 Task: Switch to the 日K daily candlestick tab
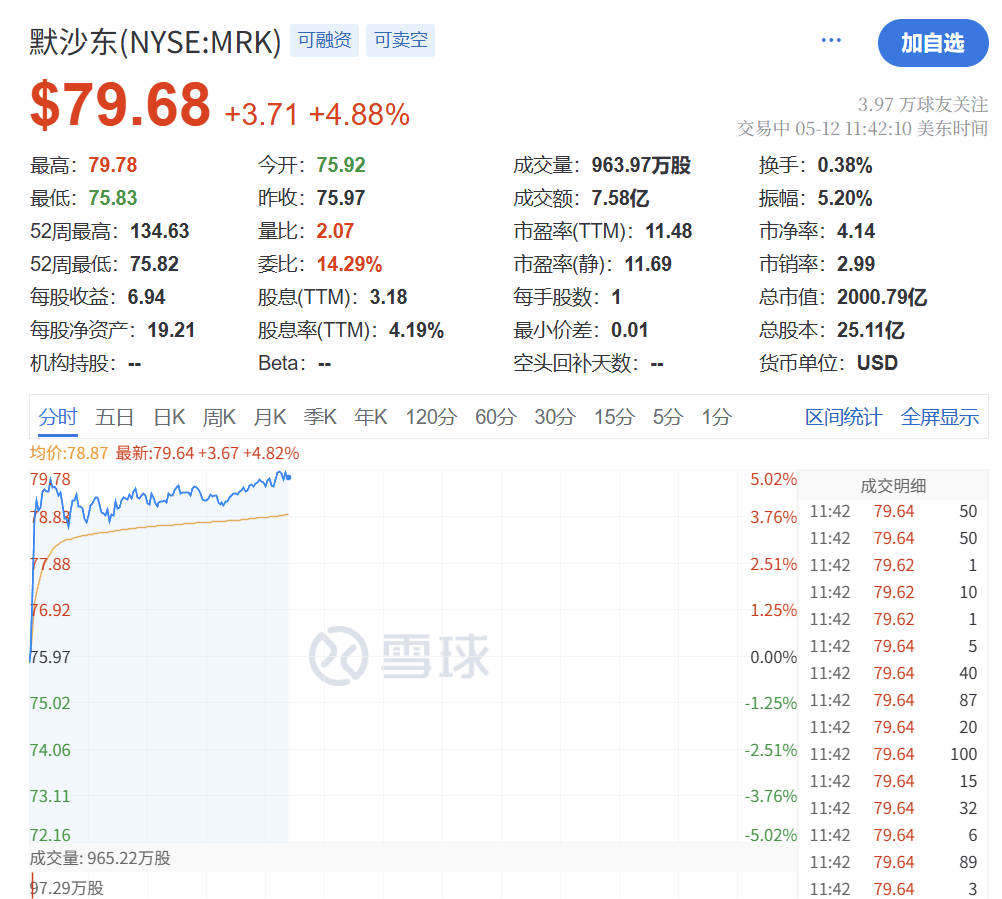pyautogui.click(x=168, y=417)
